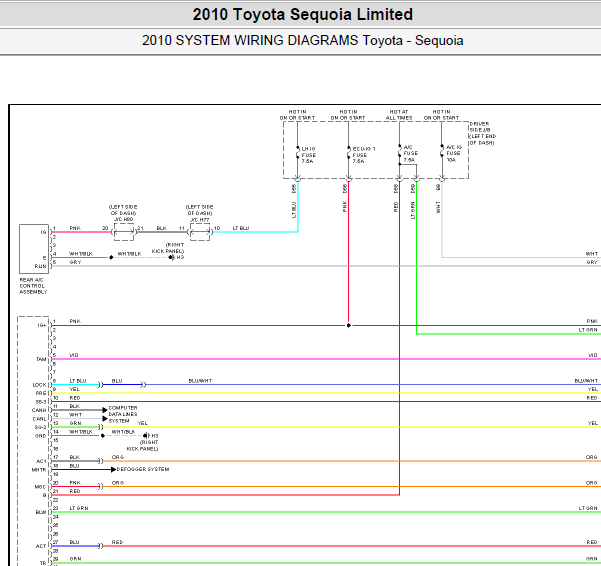Click the "A/C FUSE 7.5A" label
The height and width of the screenshot is (566, 601).
tap(410, 153)
